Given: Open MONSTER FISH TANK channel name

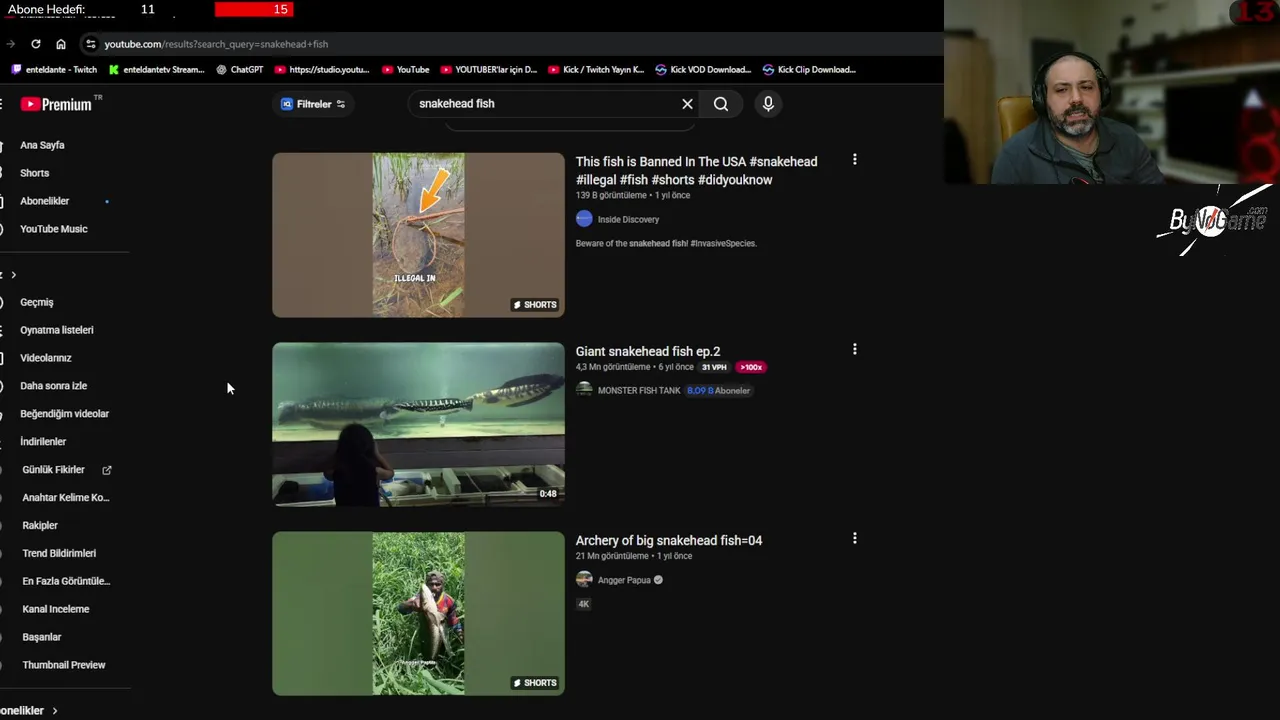Looking at the screenshot, I should tap(639, 391).
